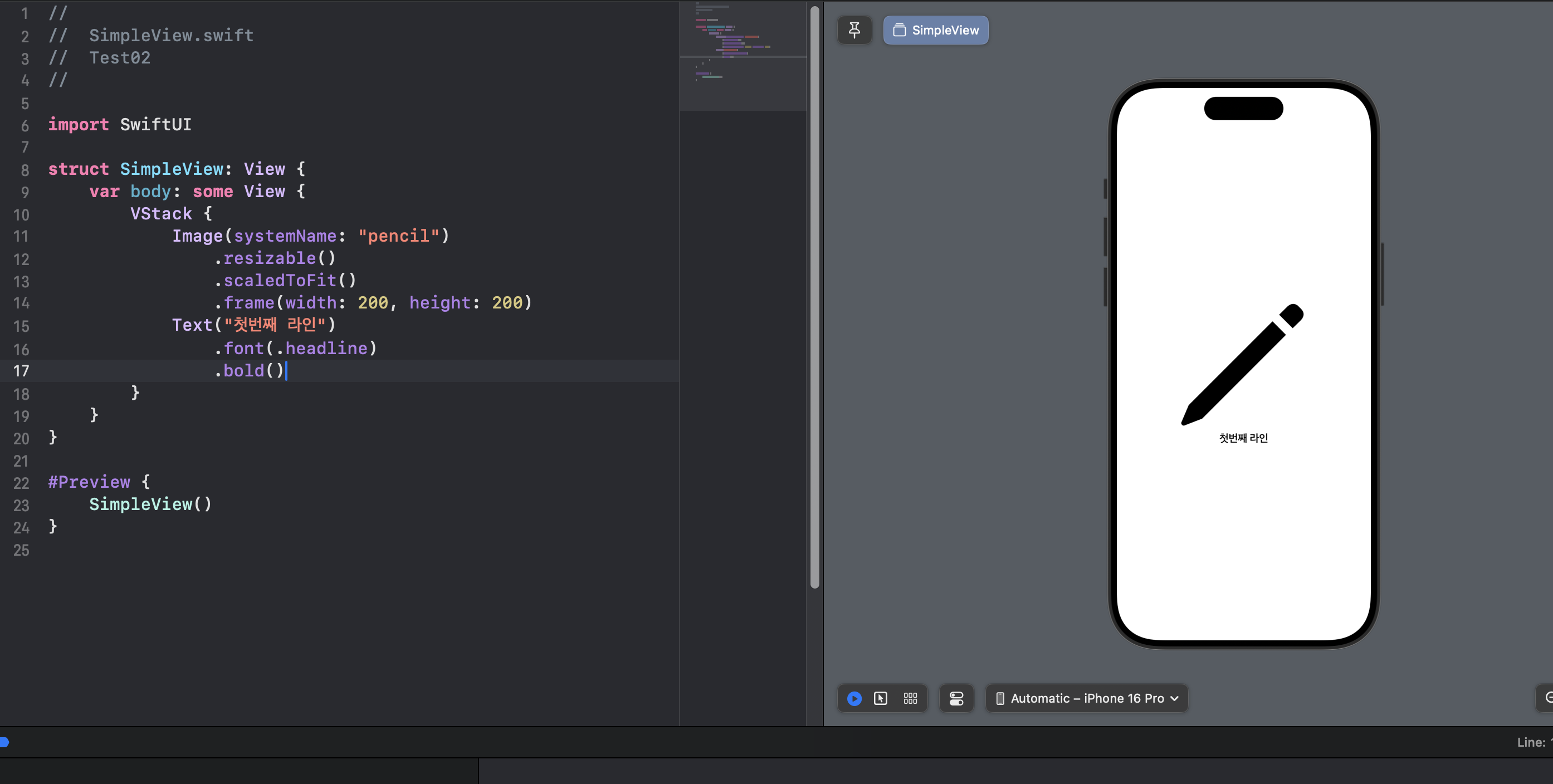Open canvas device settings with the toggles icon
The width and height of the screenshot is (1553, 784).
(956, 698)
